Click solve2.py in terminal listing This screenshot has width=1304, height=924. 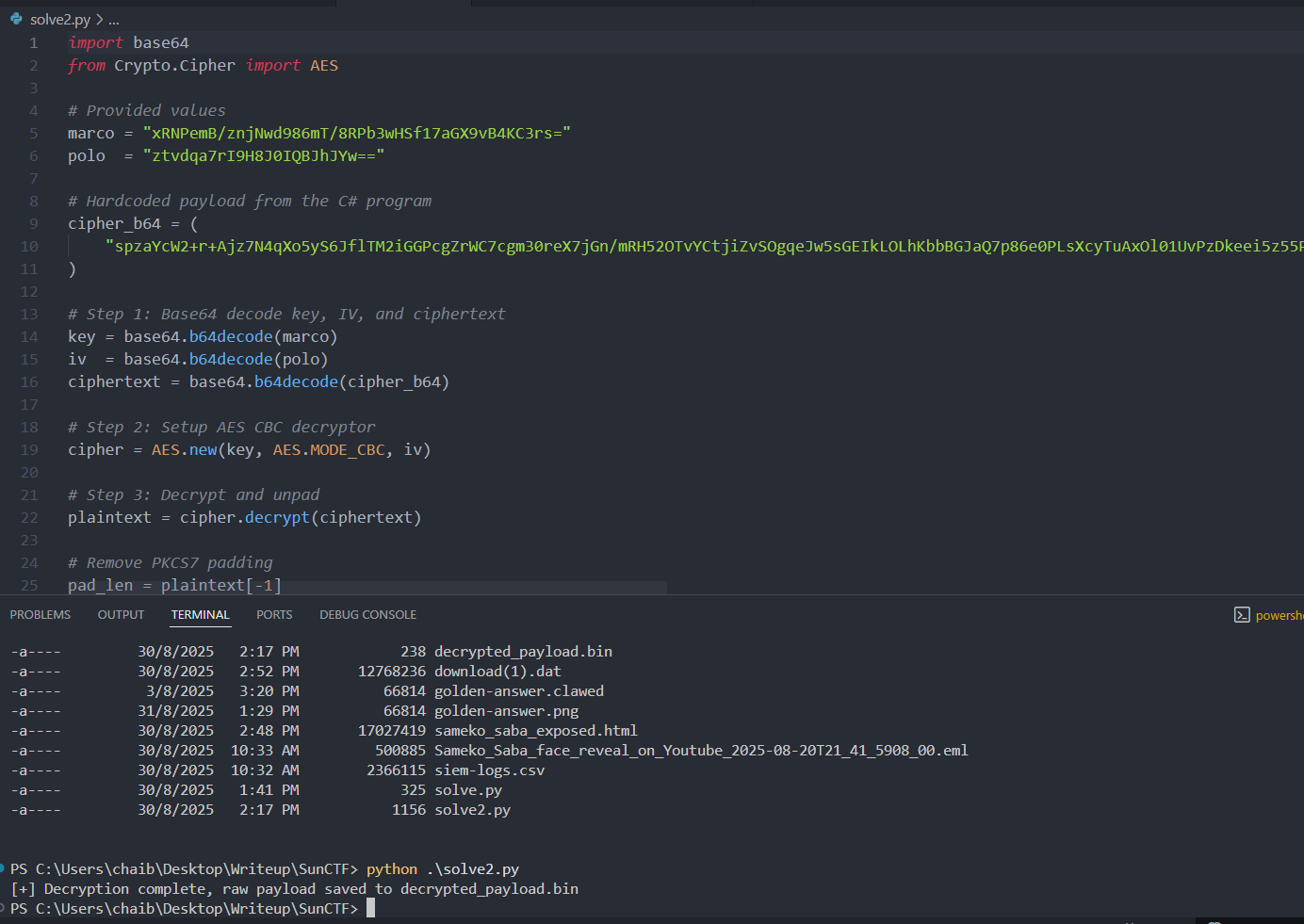point(472,810)
